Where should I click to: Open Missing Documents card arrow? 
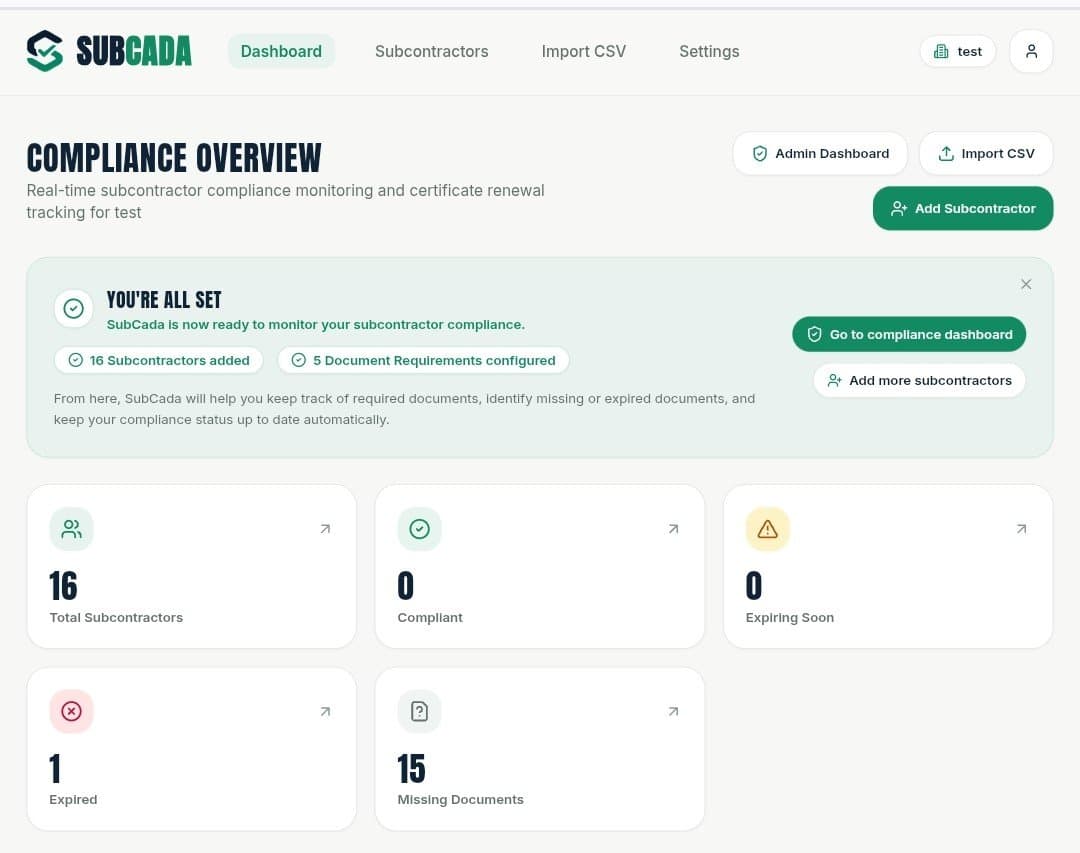[x=674, y=711]
